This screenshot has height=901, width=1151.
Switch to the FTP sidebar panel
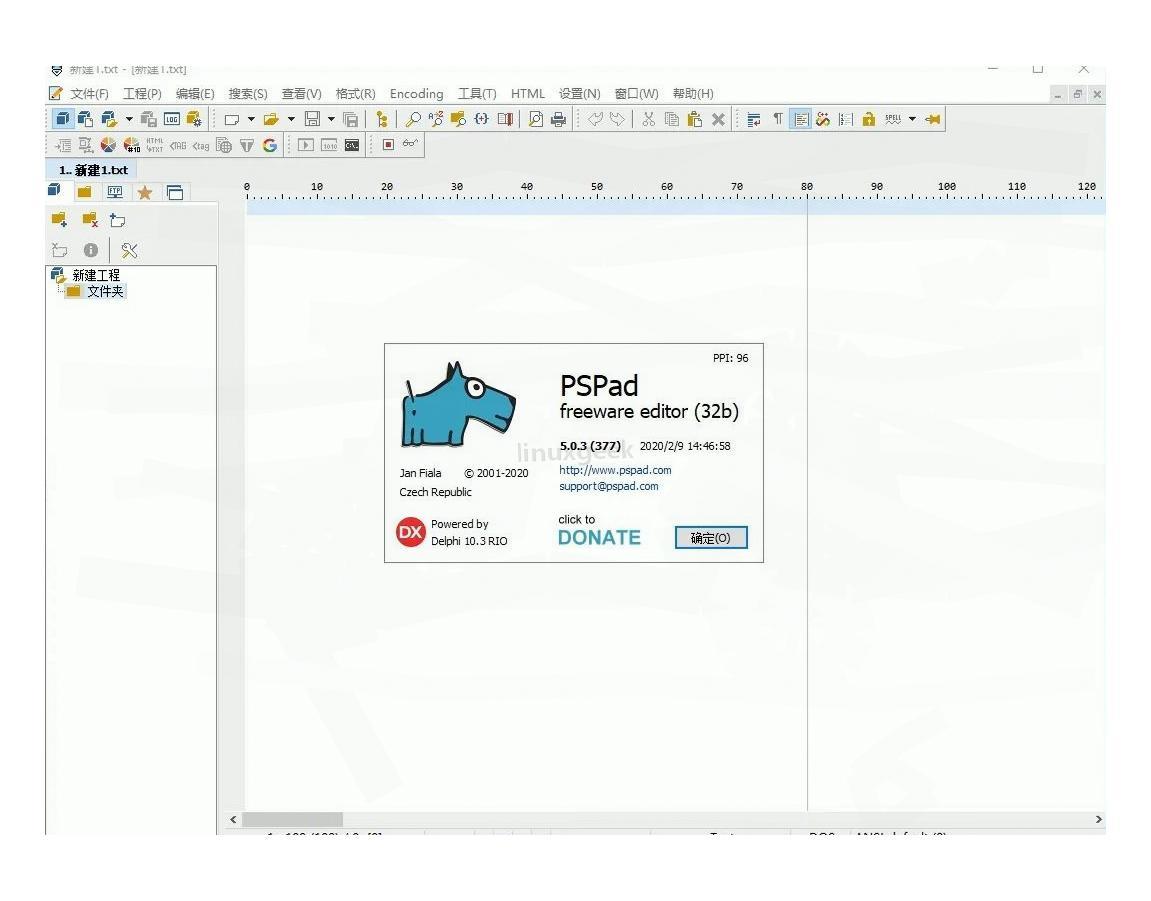(x=116, y=191)
